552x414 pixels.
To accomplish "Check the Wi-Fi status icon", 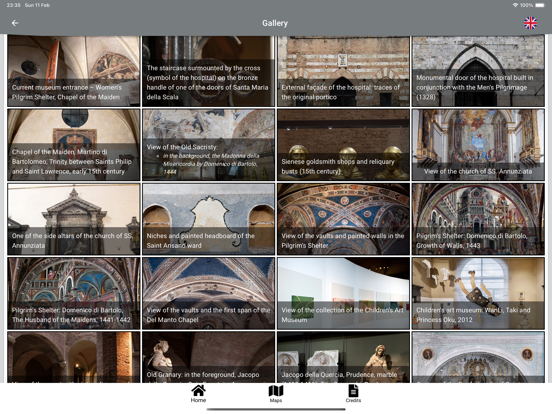I will click(515, 5).
